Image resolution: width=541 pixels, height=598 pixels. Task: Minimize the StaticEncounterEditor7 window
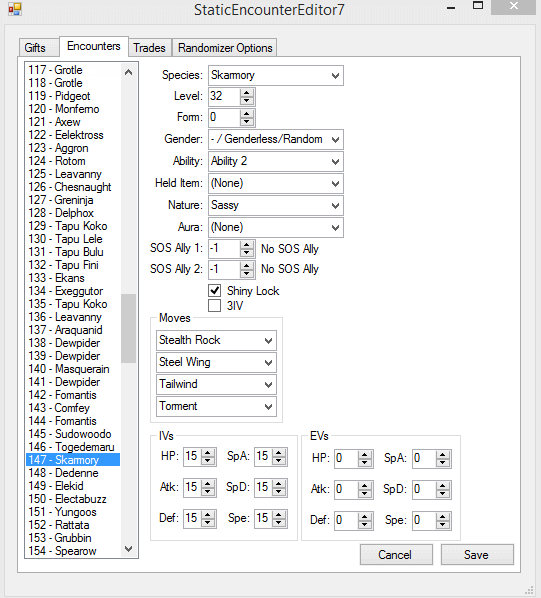(451, 7)
